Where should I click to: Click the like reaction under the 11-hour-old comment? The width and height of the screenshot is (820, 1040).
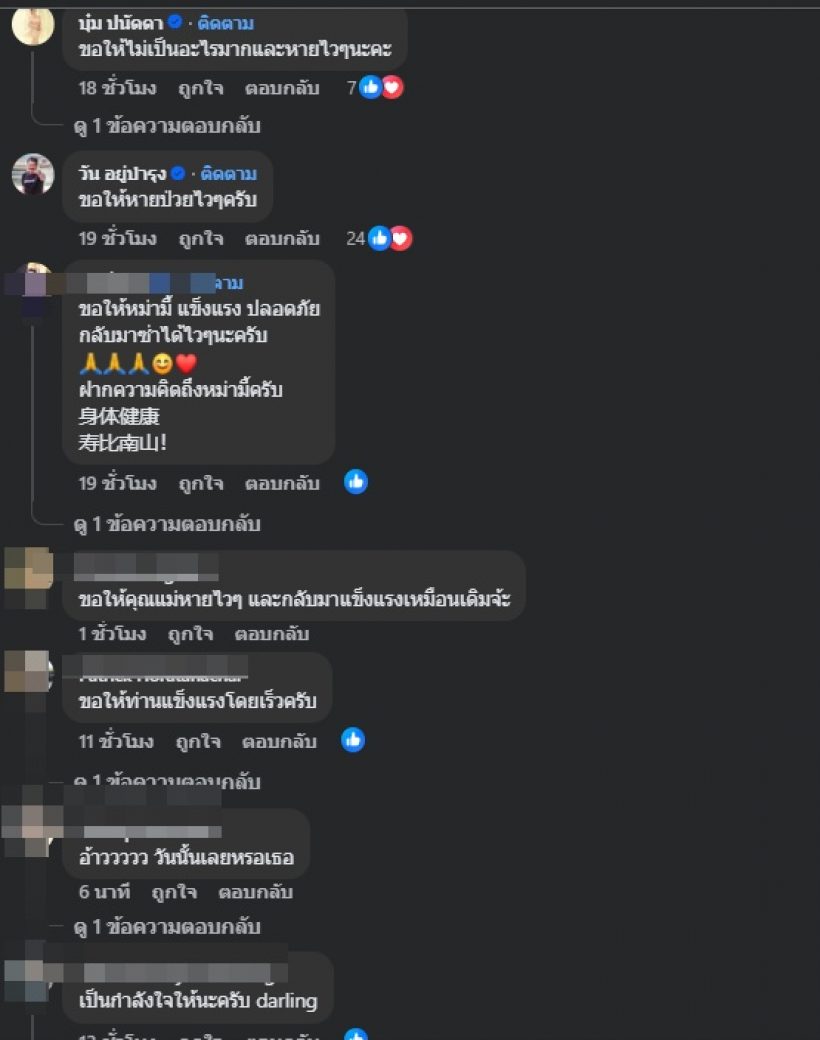click(x=353, y=740)
